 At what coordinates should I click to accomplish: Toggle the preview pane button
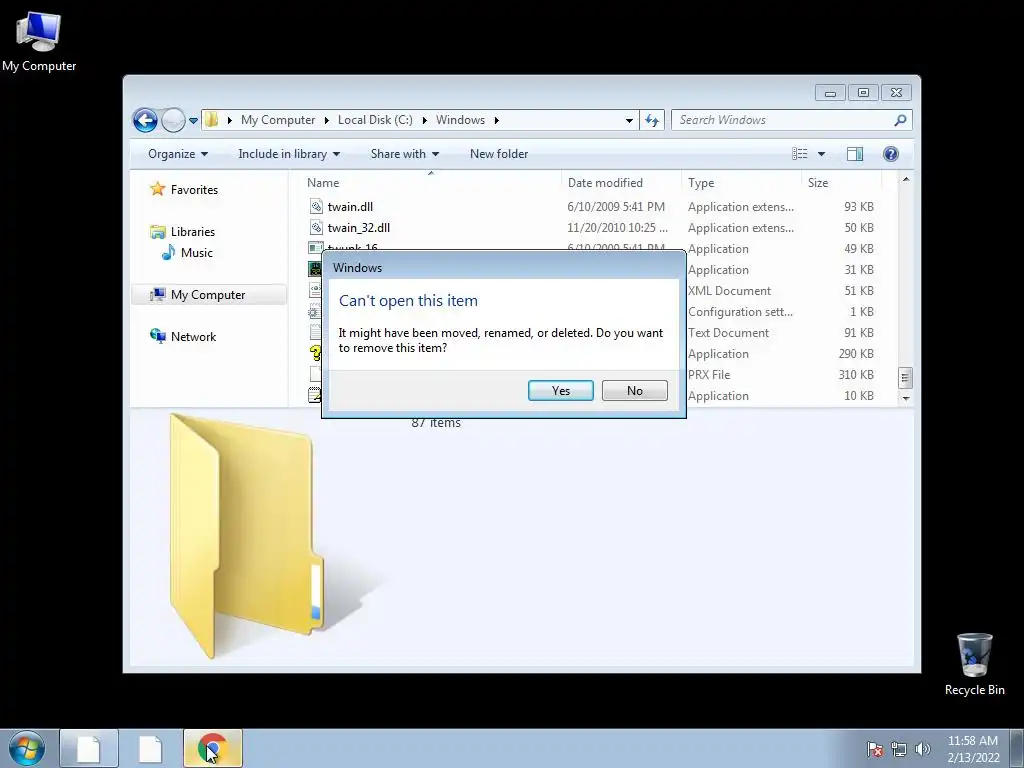pyautogui.click(x=855, y=154)
